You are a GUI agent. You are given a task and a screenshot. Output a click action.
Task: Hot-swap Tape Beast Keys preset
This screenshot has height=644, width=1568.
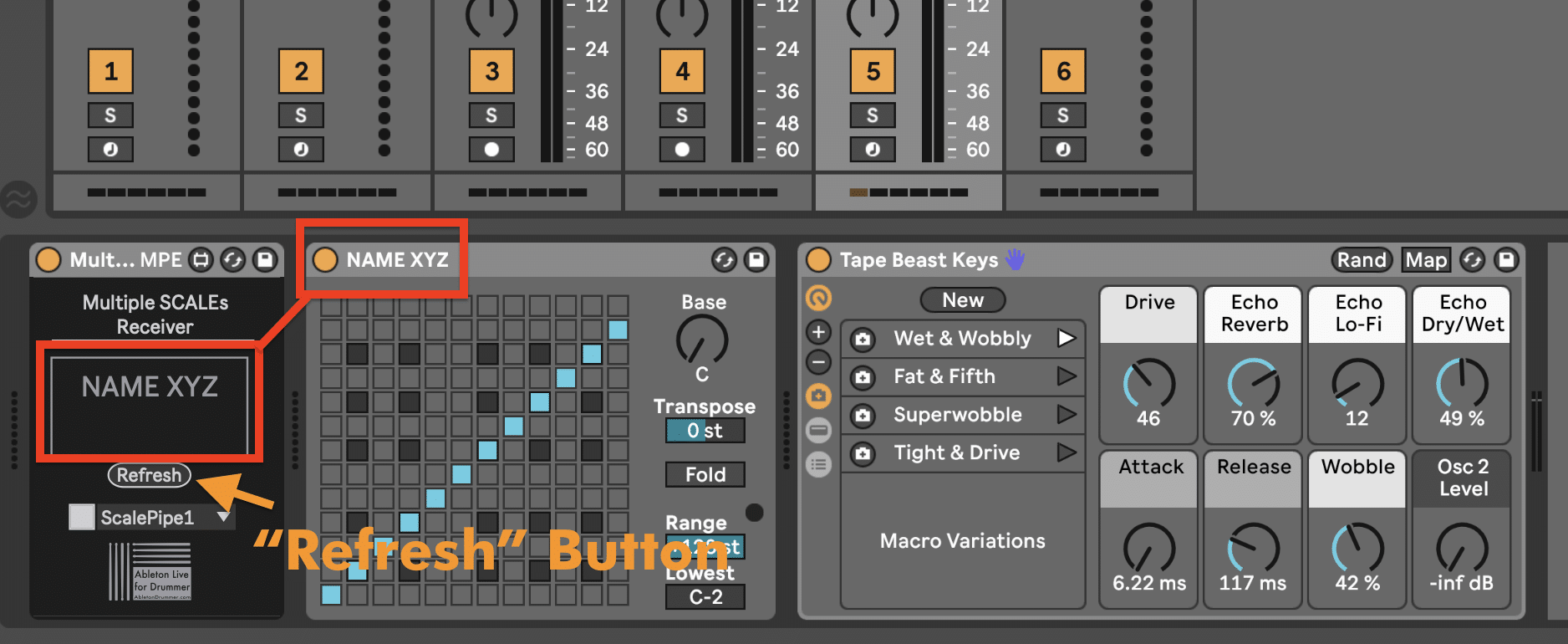click(x=1472, y=260)
